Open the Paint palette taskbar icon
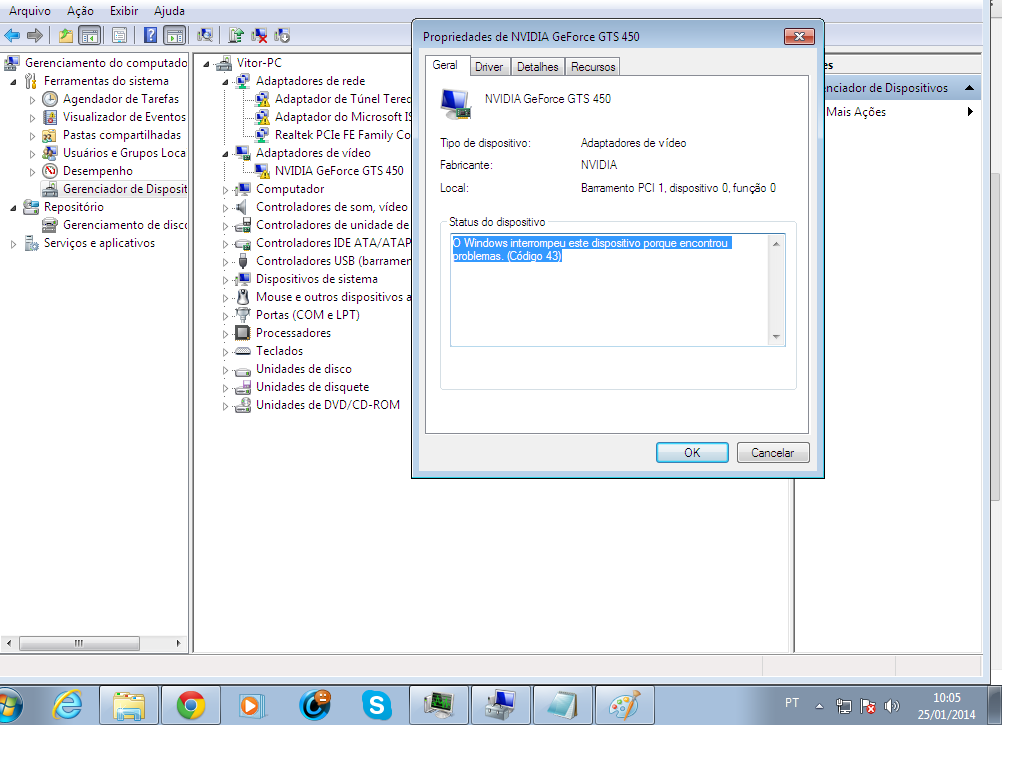The height and width of the screenshot is (768, 1024). click(x=625, y=705)
